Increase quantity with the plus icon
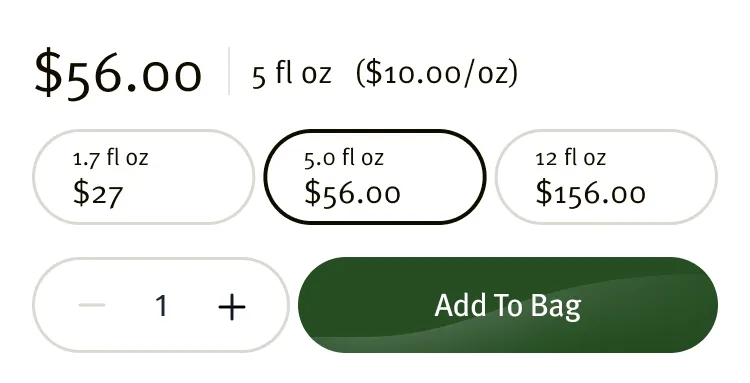This screenshot has height=383, width=750. click(x=232, y=306)
